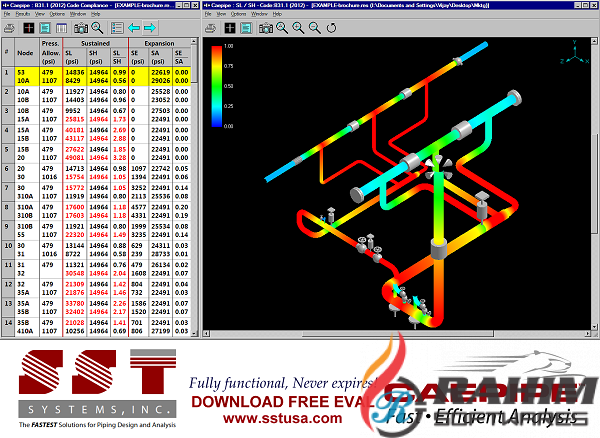Open graphics window icon in Code Compliance toolbar
Image resolution: width=600 pixels, height=438 pixels.
tap(29, 28)
